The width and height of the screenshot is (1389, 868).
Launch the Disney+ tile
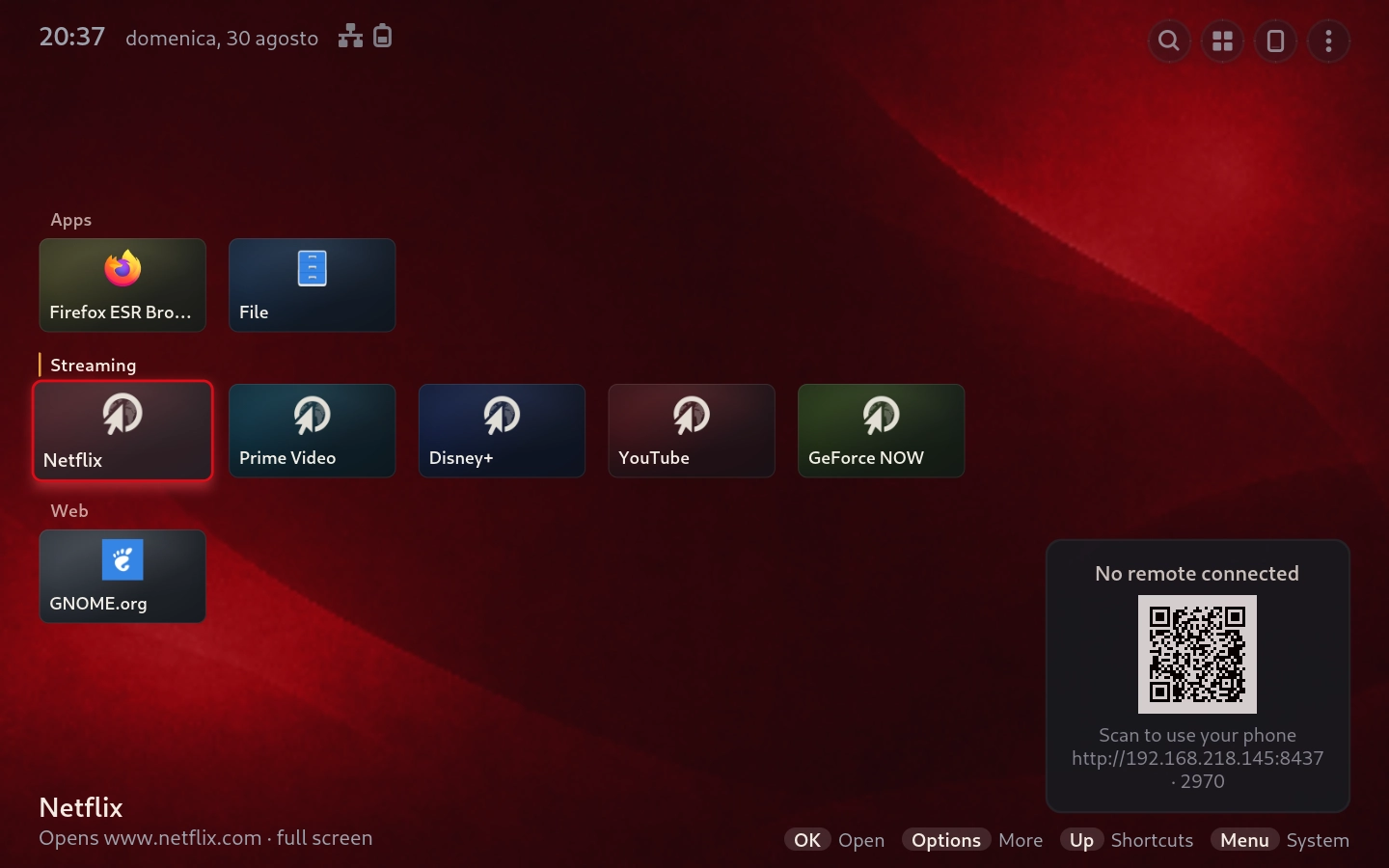coord(502,431)
